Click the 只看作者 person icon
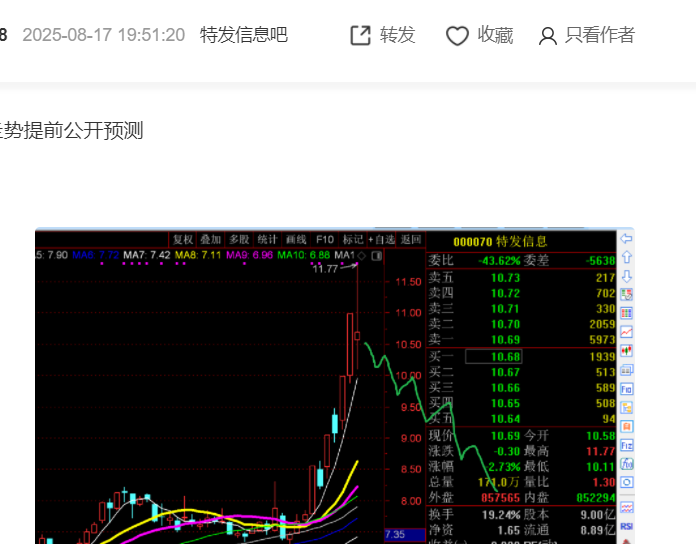 click(548, 36)
